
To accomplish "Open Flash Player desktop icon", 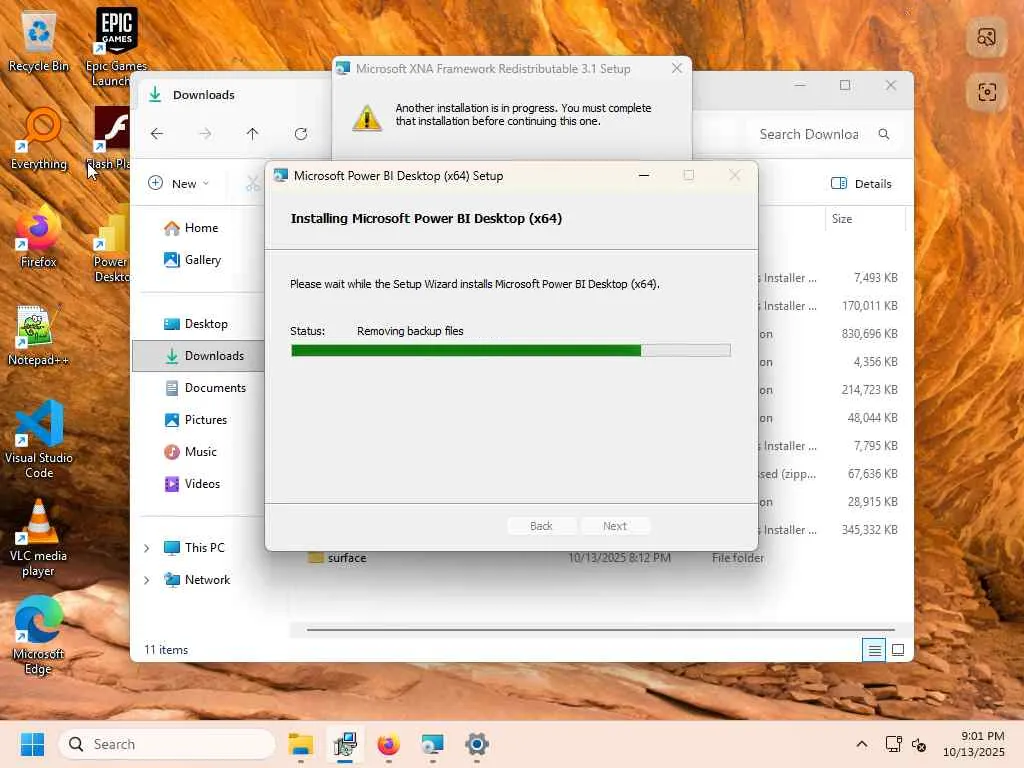I will (x=110, y=138).
